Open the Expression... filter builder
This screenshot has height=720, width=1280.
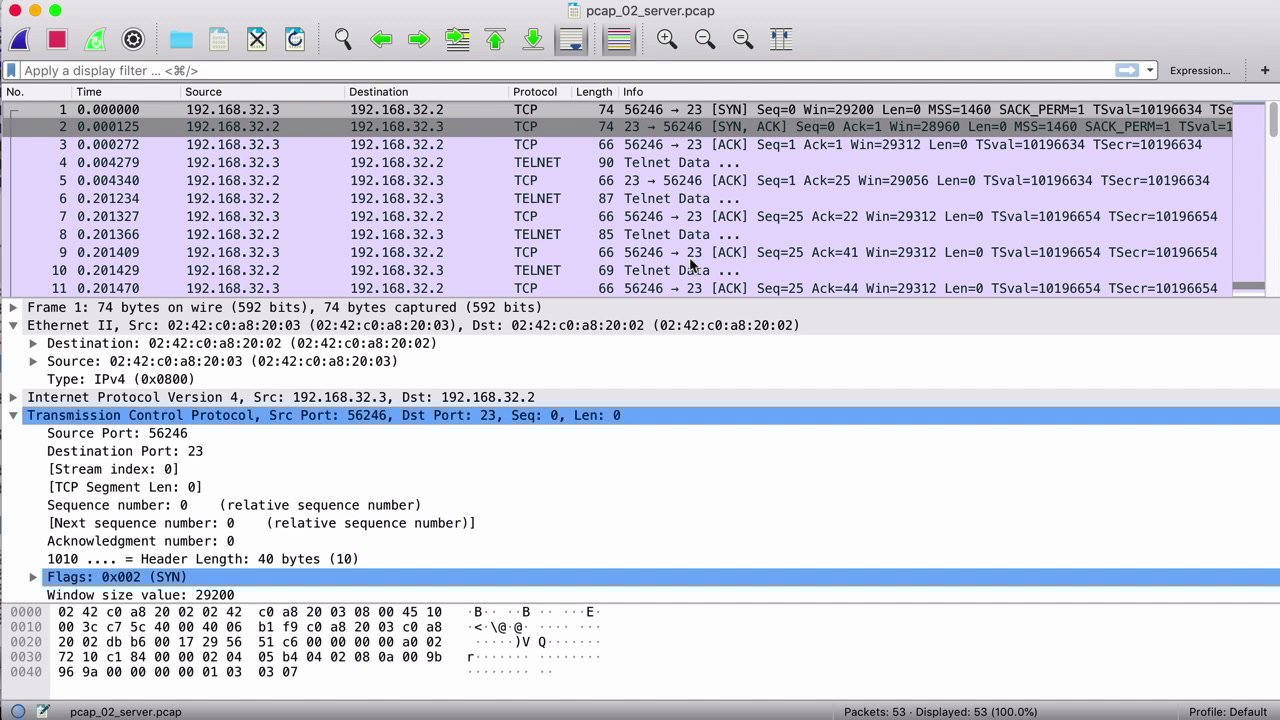1200,70
